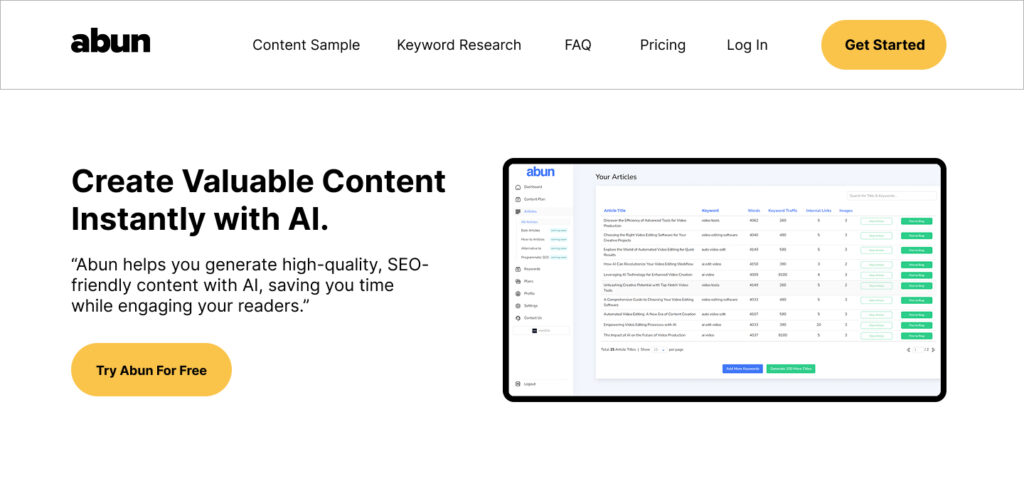Go to next page with the right arrow
Image resolution: width=1024 pixels, height=486 pixels.
click(933, 349)
